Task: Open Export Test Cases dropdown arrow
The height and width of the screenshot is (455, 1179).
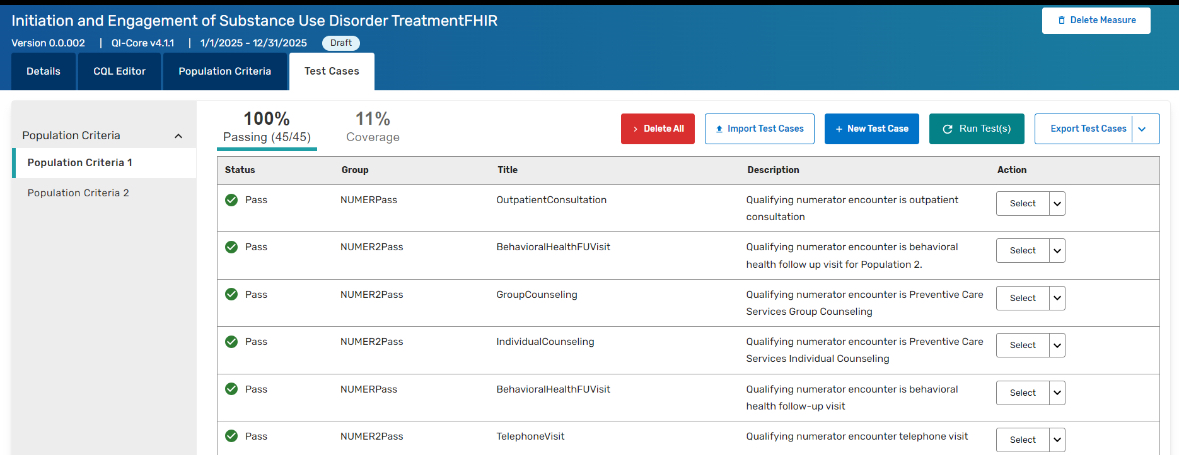Action: pyautogui.click(x=1142, y=129)
